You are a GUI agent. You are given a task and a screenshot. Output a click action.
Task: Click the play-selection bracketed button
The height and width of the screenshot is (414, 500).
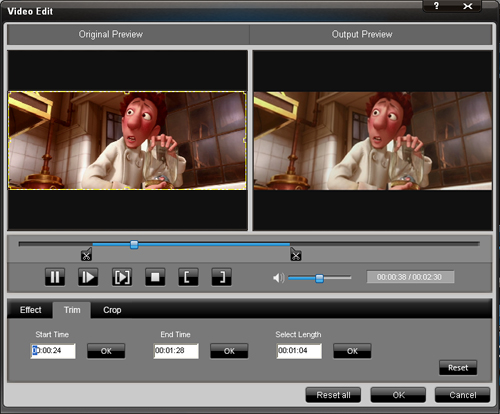click(x=122, y=277)
